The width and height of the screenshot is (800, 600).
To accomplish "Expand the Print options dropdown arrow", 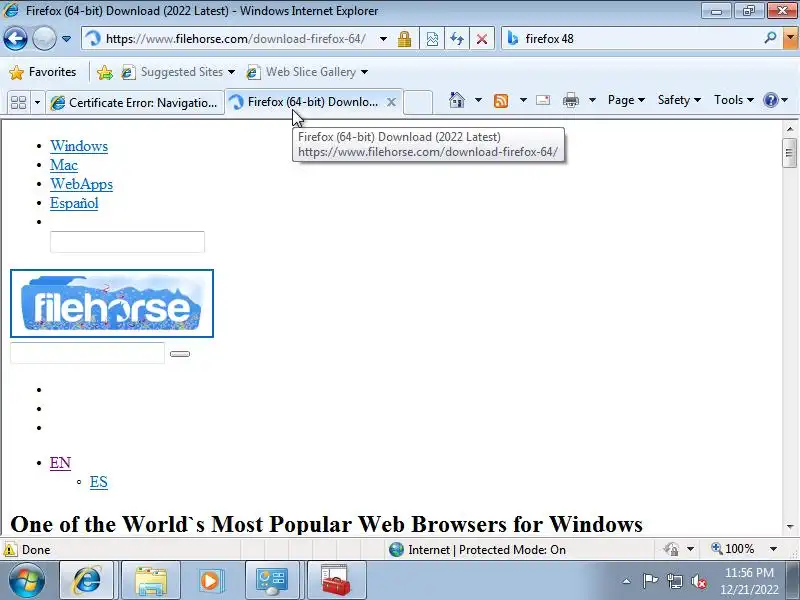I will coord(592,100).
